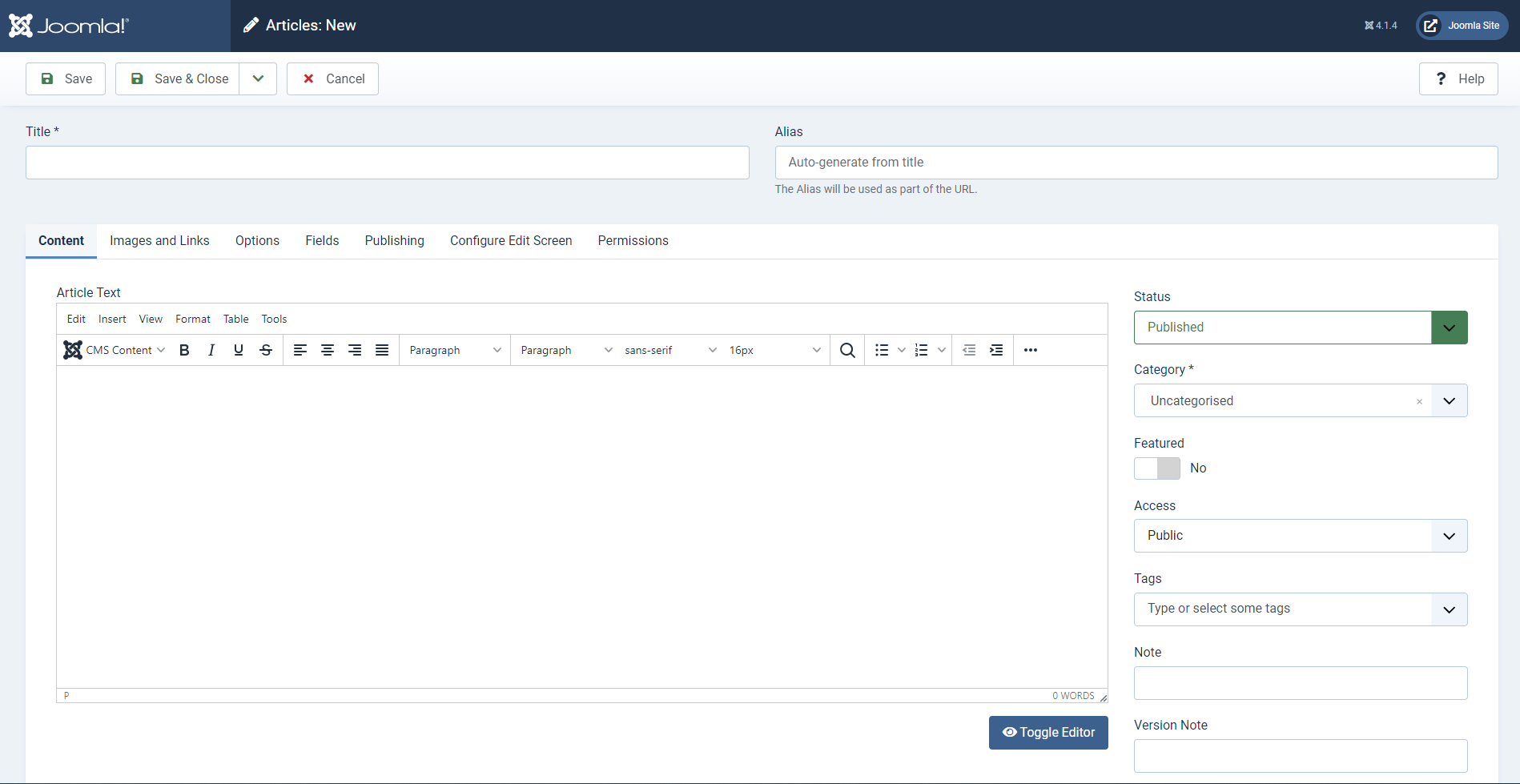Focus the Title input field
This screenshot has height=784, width=1520.
point(388,163)
